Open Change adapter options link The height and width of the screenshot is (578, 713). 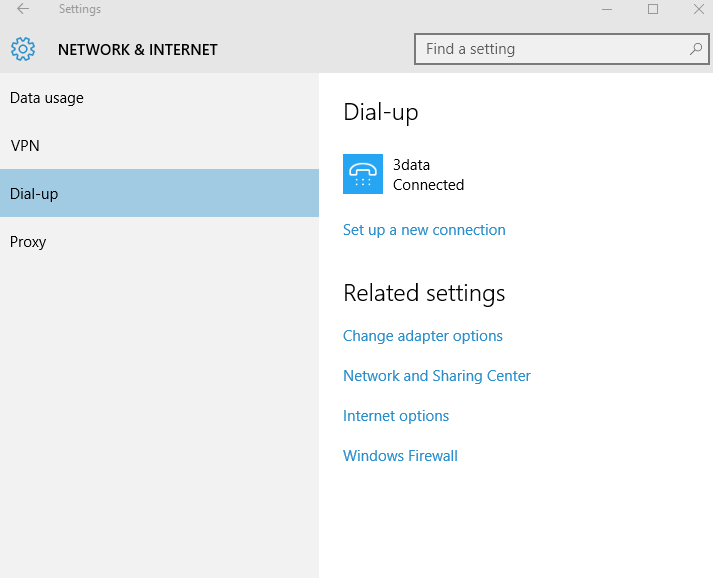pos(422,336)
